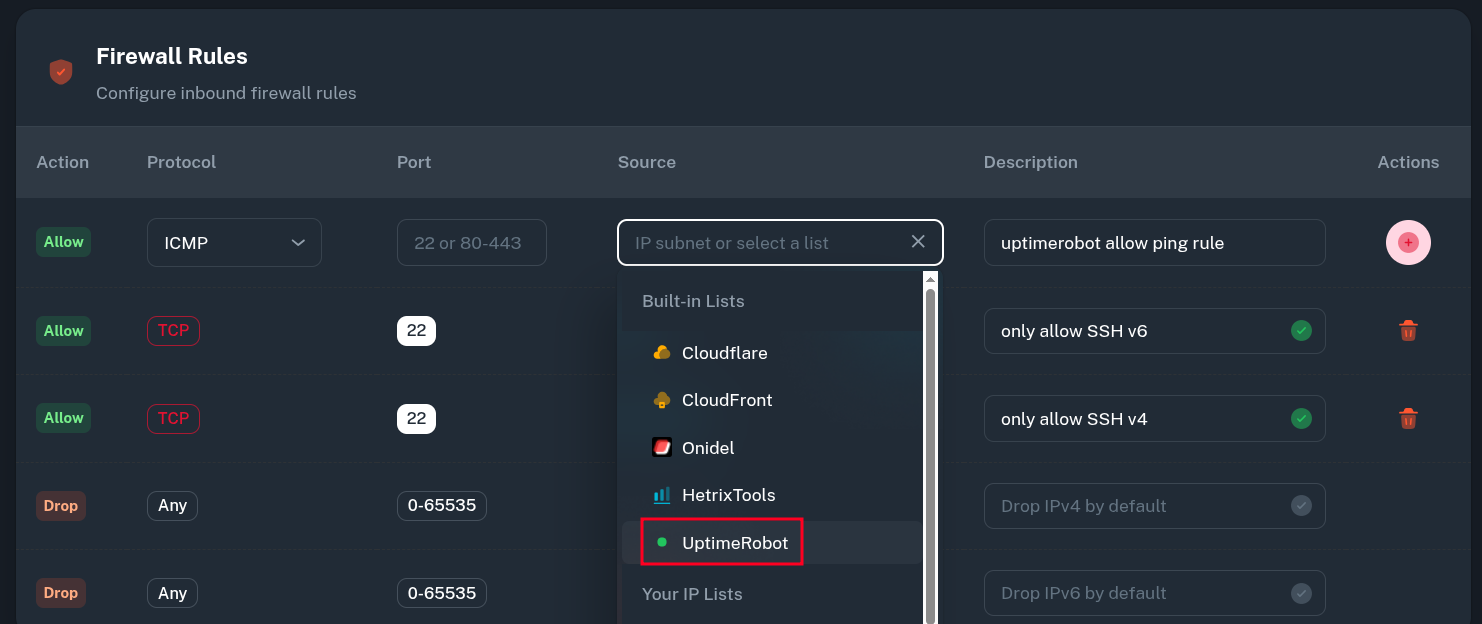Viewport: 1482px width, 624px height.
Task: Click the green checkmark on SSH v6 description
Action: (1301, 331)
